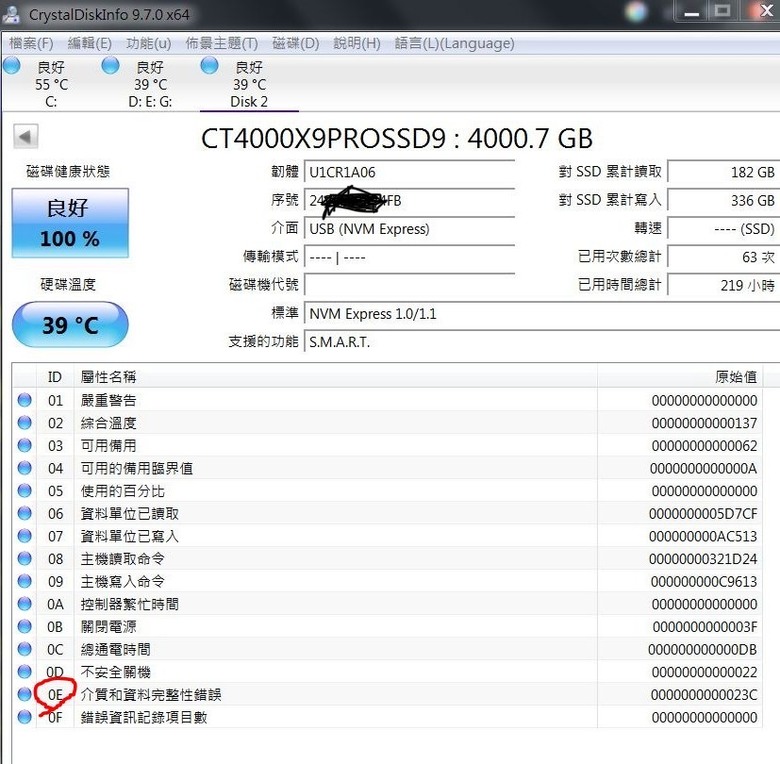Open the 編輯(E) menu
This screenshot has width=780, height=764.
(90, 44)
